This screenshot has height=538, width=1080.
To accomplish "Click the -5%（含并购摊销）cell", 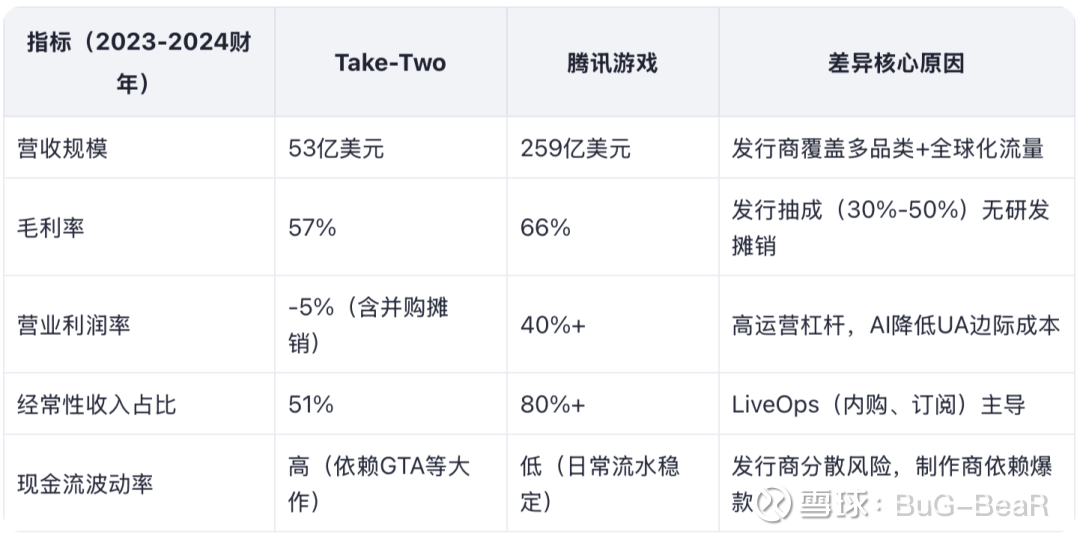I will coord(369,325).
